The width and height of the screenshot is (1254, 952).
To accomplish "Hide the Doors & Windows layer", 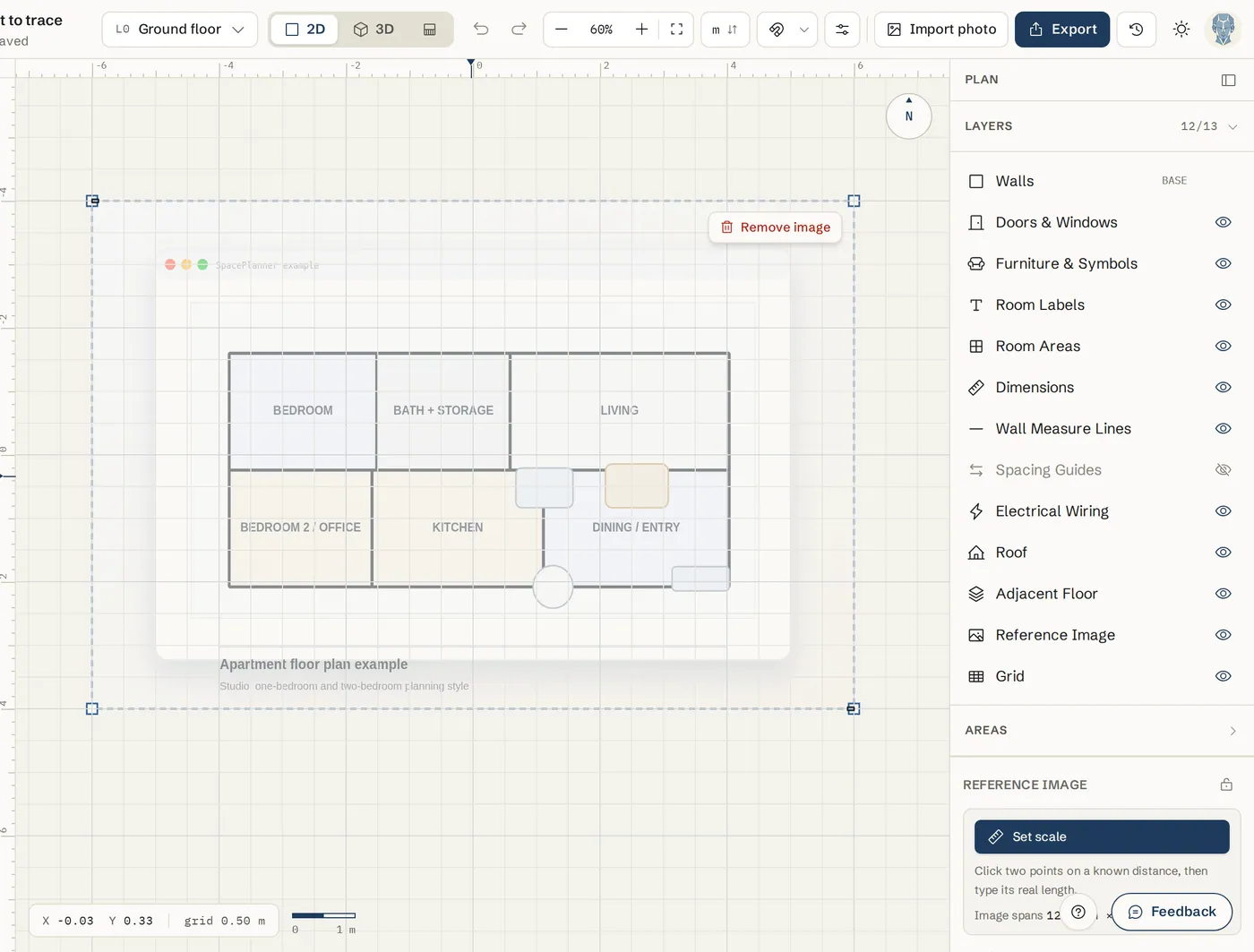I will click(1223, 222).
